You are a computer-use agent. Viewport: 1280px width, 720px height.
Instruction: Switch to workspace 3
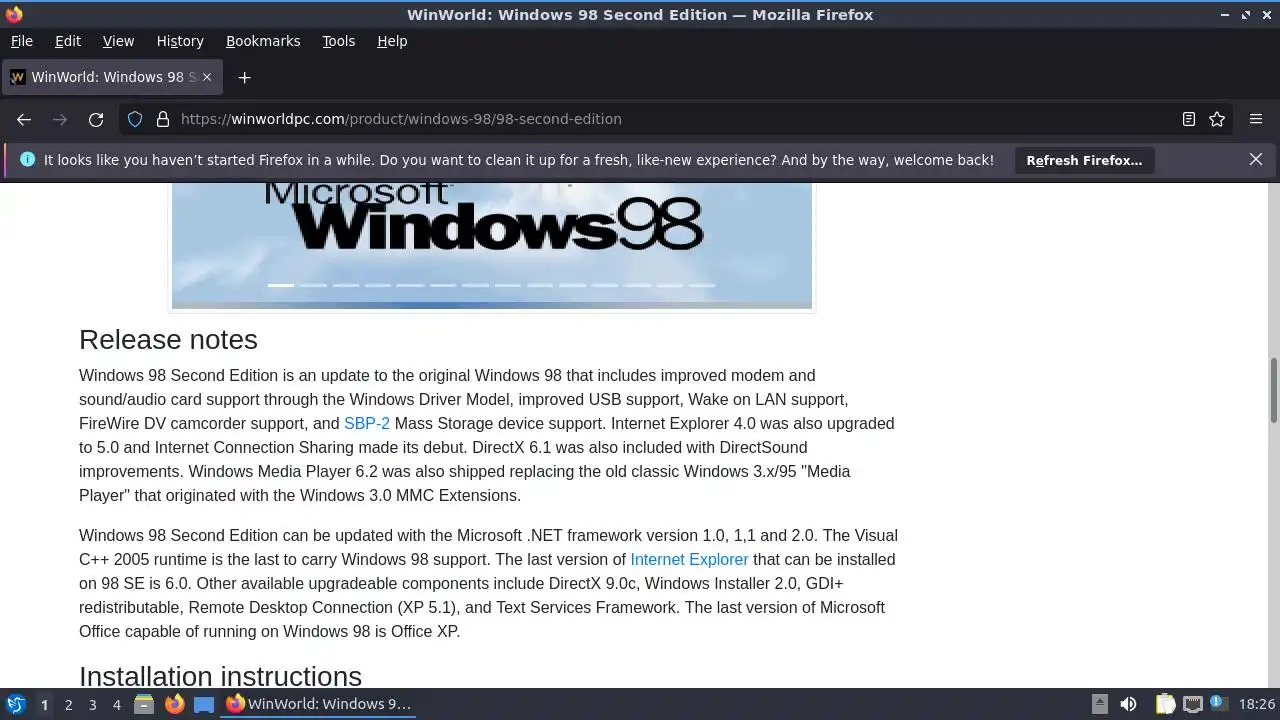(x=92, y=704)
